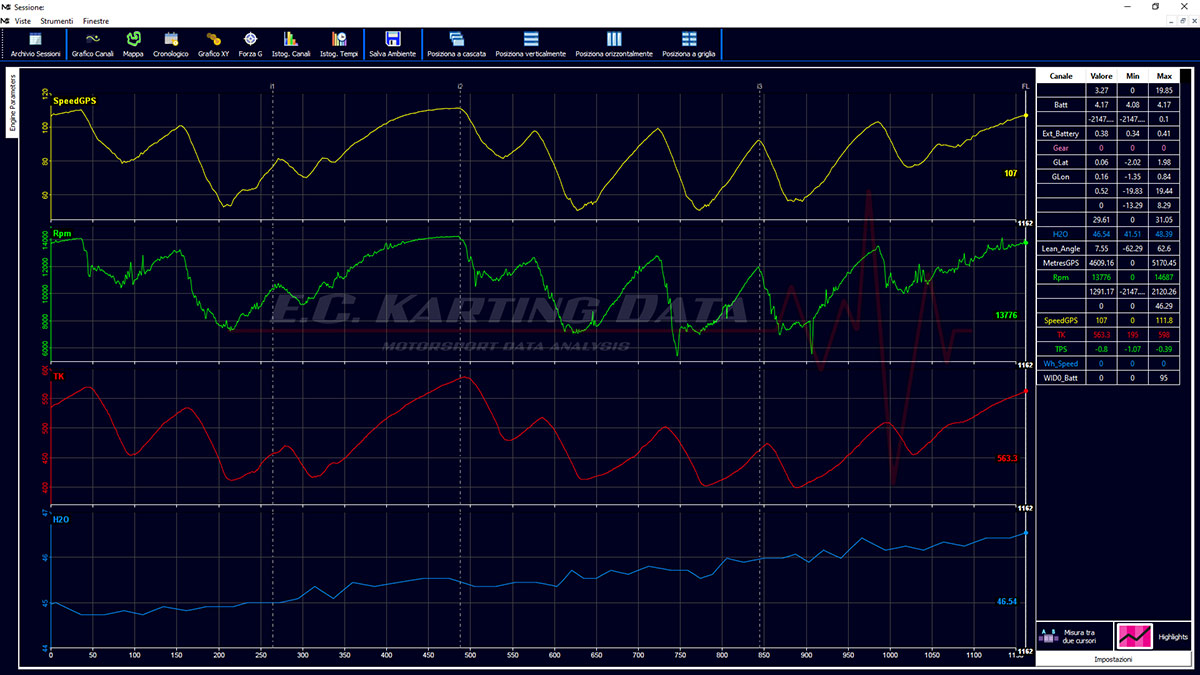Show the Mappa track map
The image size is (1200, 675).
[x=133, y=43]
